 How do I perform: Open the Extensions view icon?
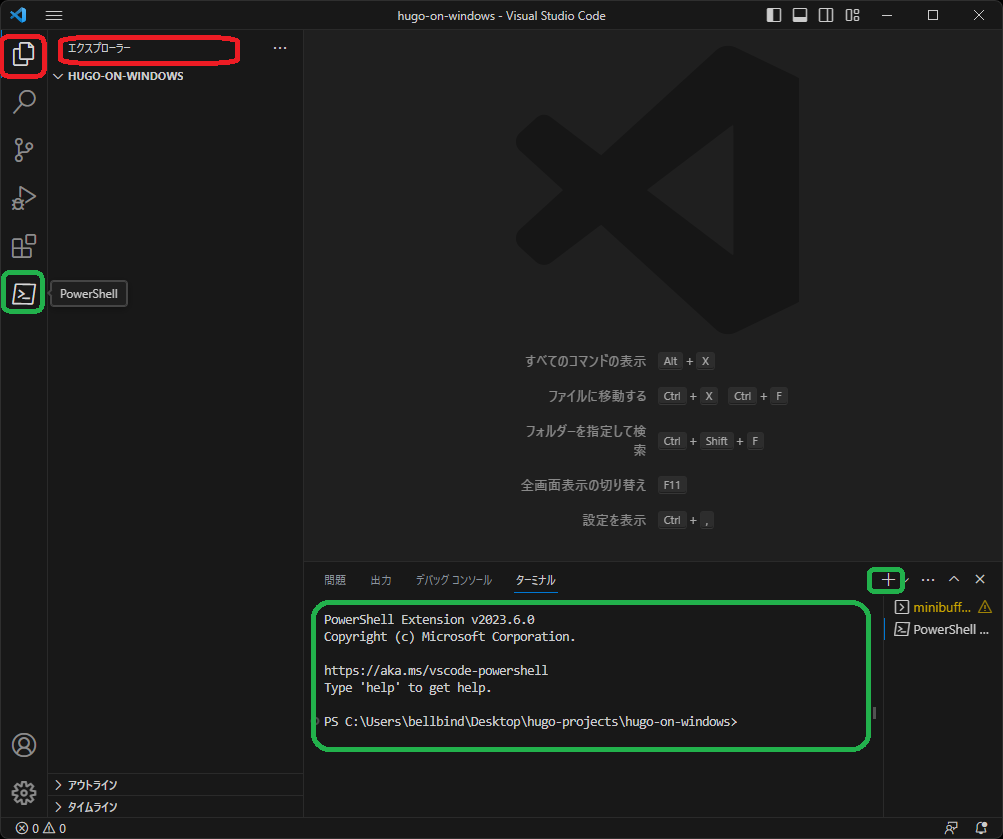[24, 246]
